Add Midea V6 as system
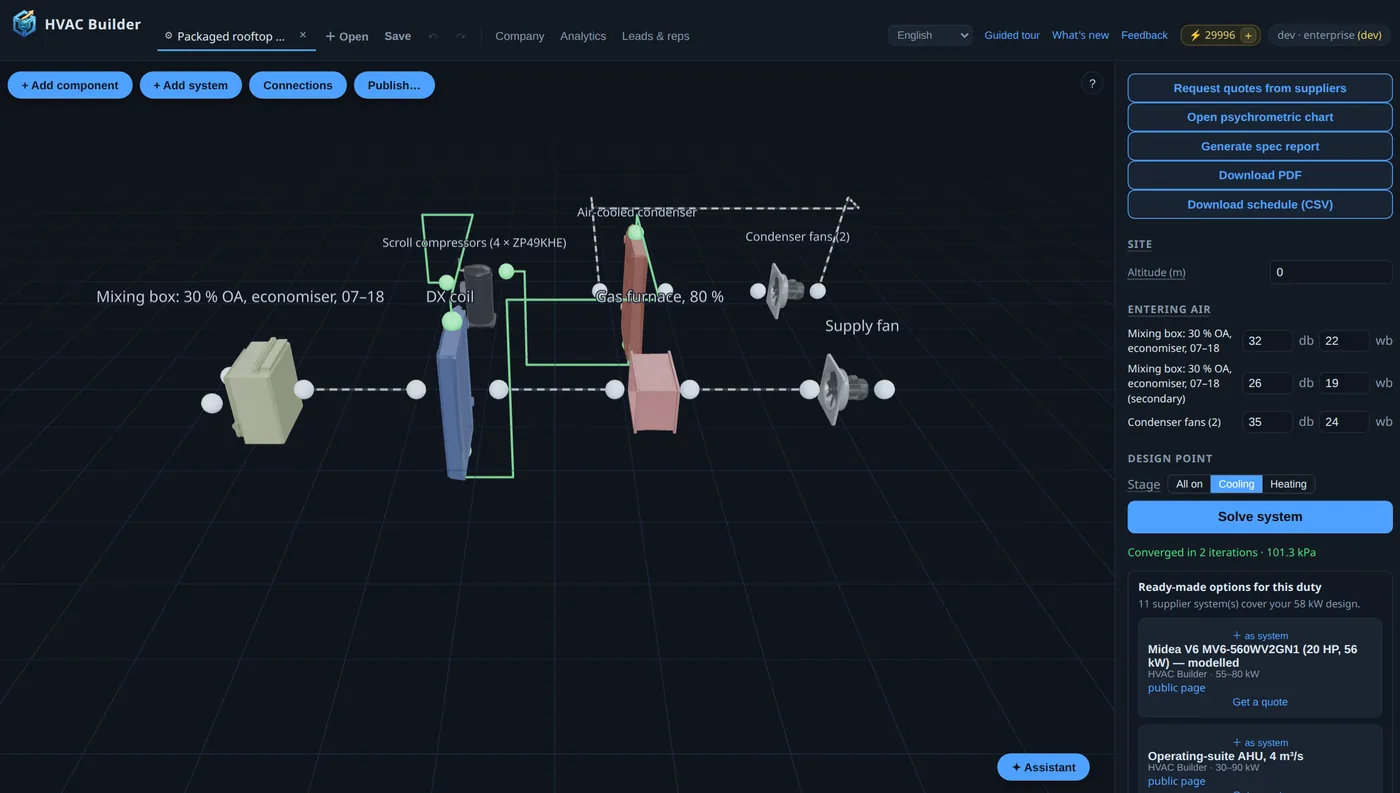The width and height of the screenshot is (1400, 793). click(1260, 636)
